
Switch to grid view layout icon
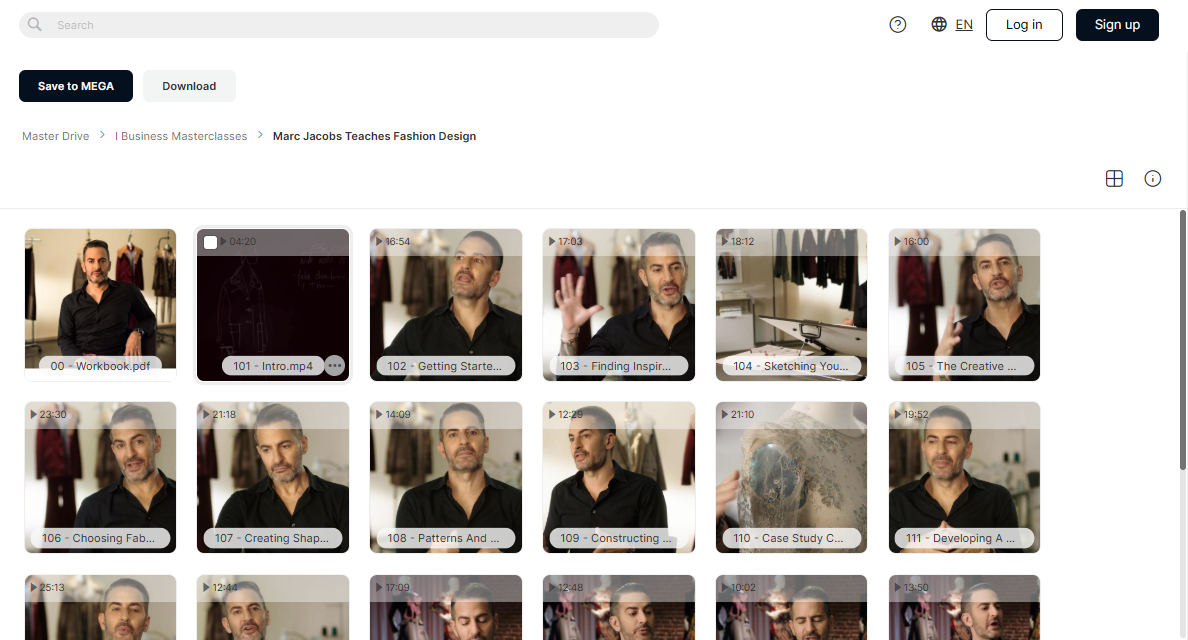click(x=1114, y=179)
